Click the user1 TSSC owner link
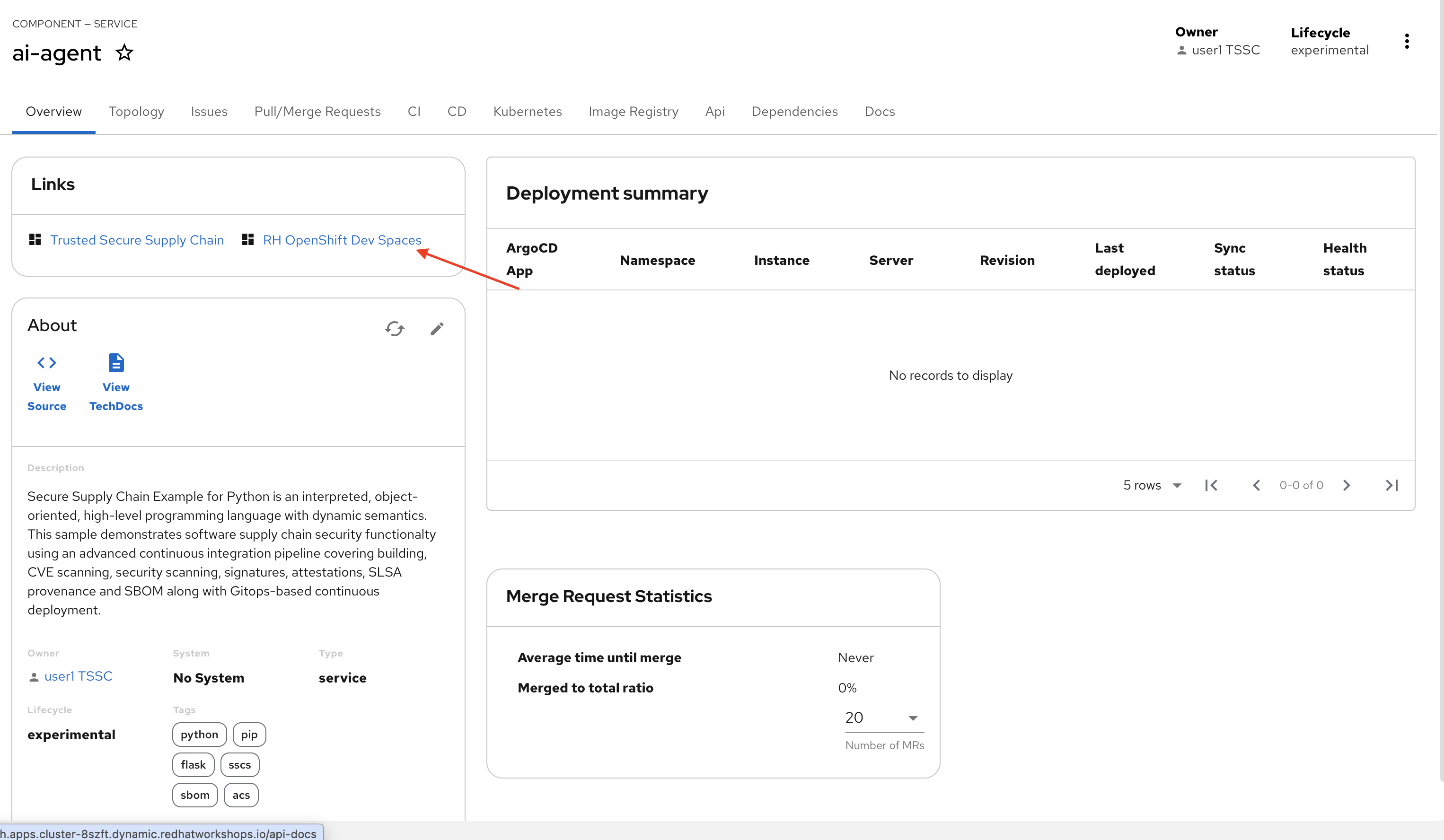Image resolution: width=1444 pixels, height=840 pixels. [x=79, y=676]
